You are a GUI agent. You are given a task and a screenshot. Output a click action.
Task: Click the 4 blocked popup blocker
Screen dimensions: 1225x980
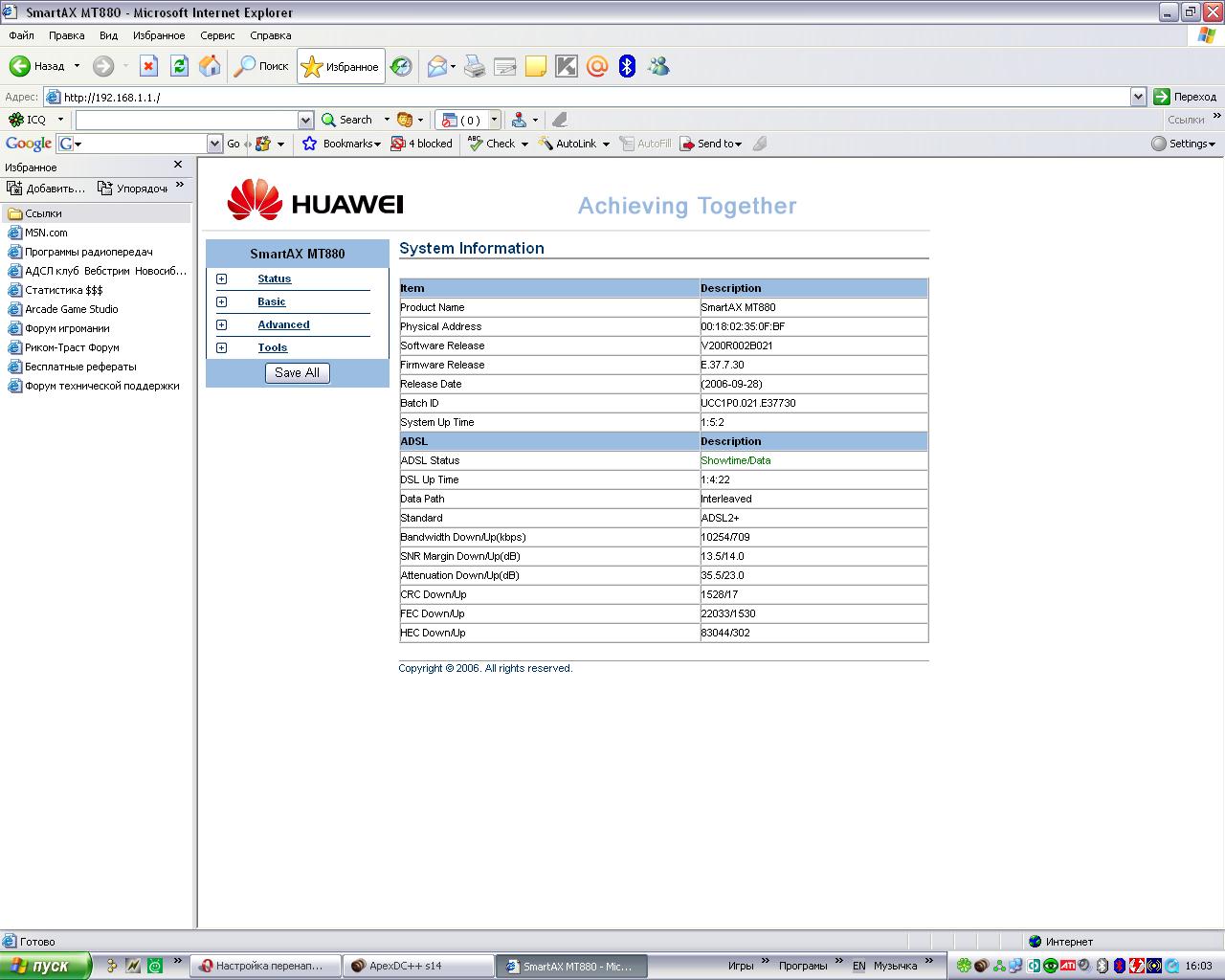click(422, 144)
